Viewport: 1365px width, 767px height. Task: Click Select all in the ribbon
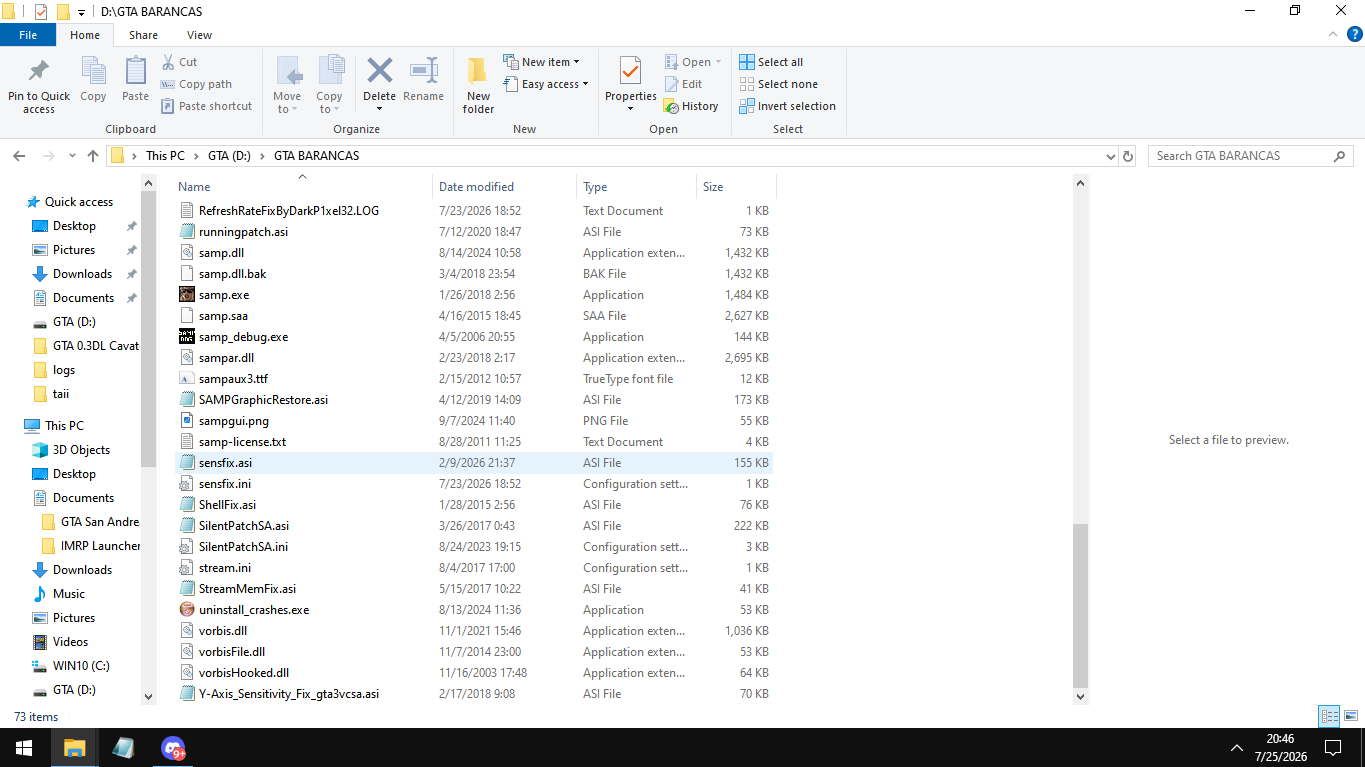coord(771,62)
